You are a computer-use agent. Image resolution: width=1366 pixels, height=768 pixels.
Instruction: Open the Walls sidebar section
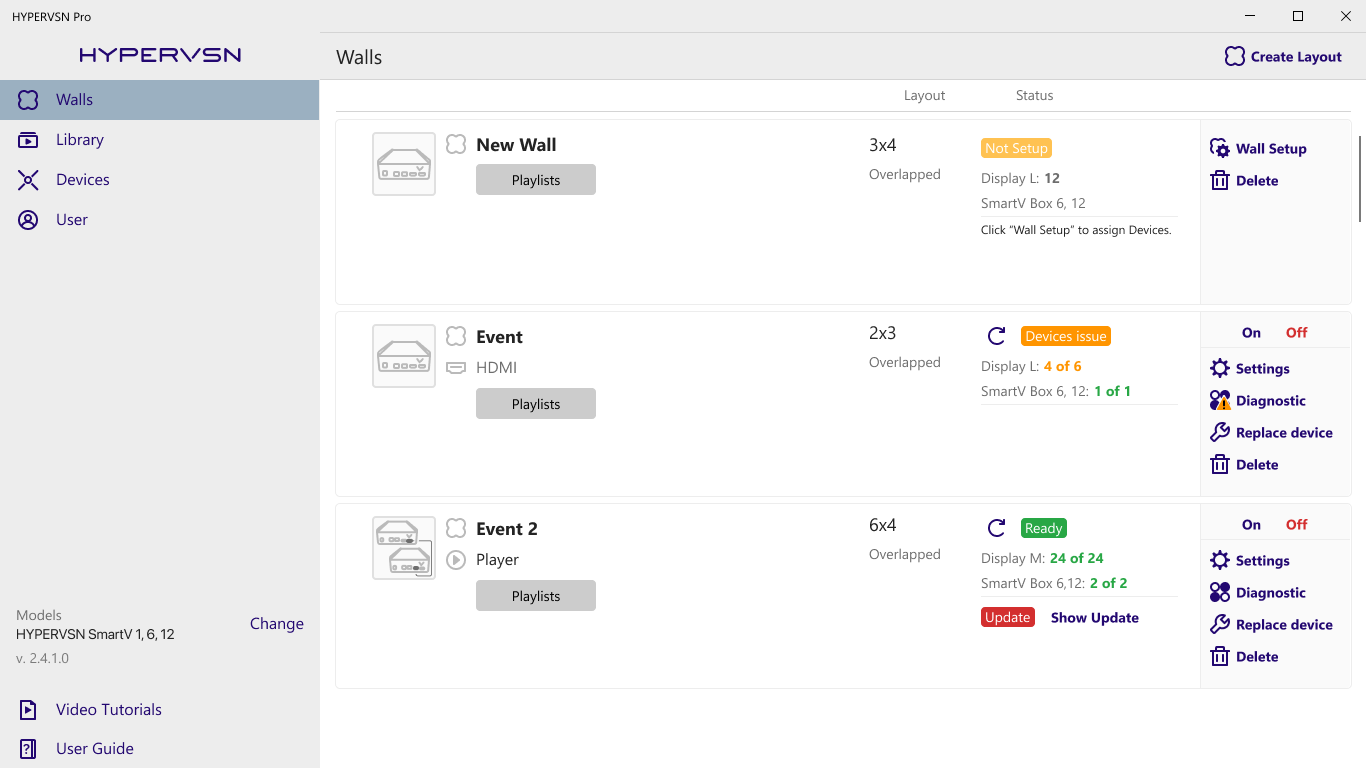159,100
